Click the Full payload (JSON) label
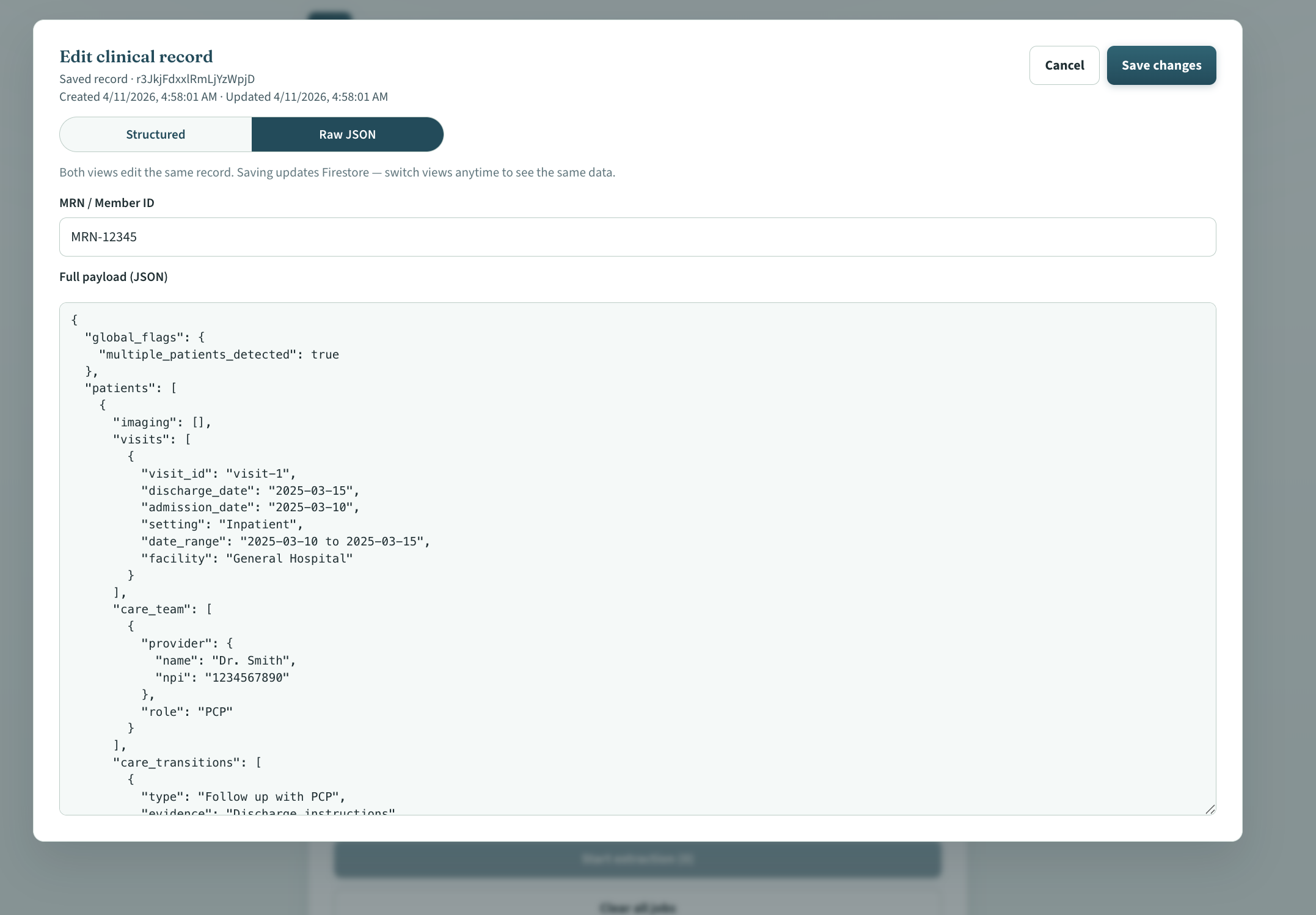This screenshot has width=1316, height=915. point(114,277)
